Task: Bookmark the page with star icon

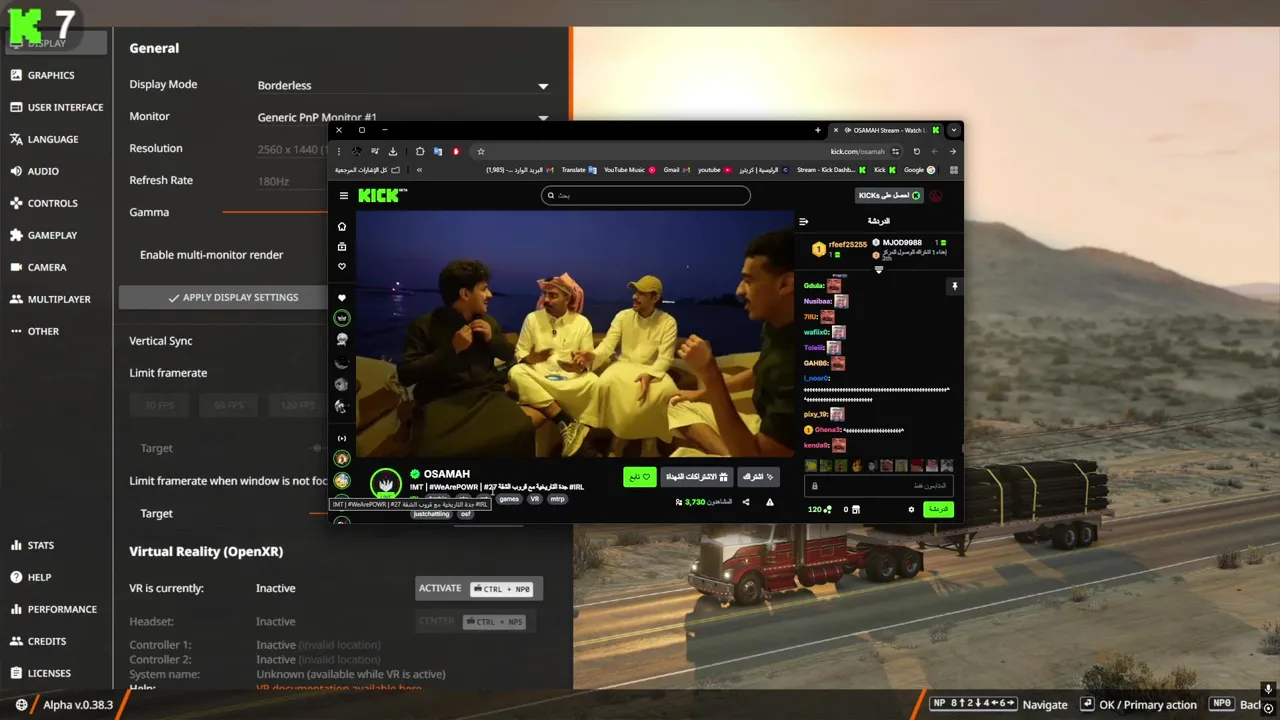Action: click(480, 152)
